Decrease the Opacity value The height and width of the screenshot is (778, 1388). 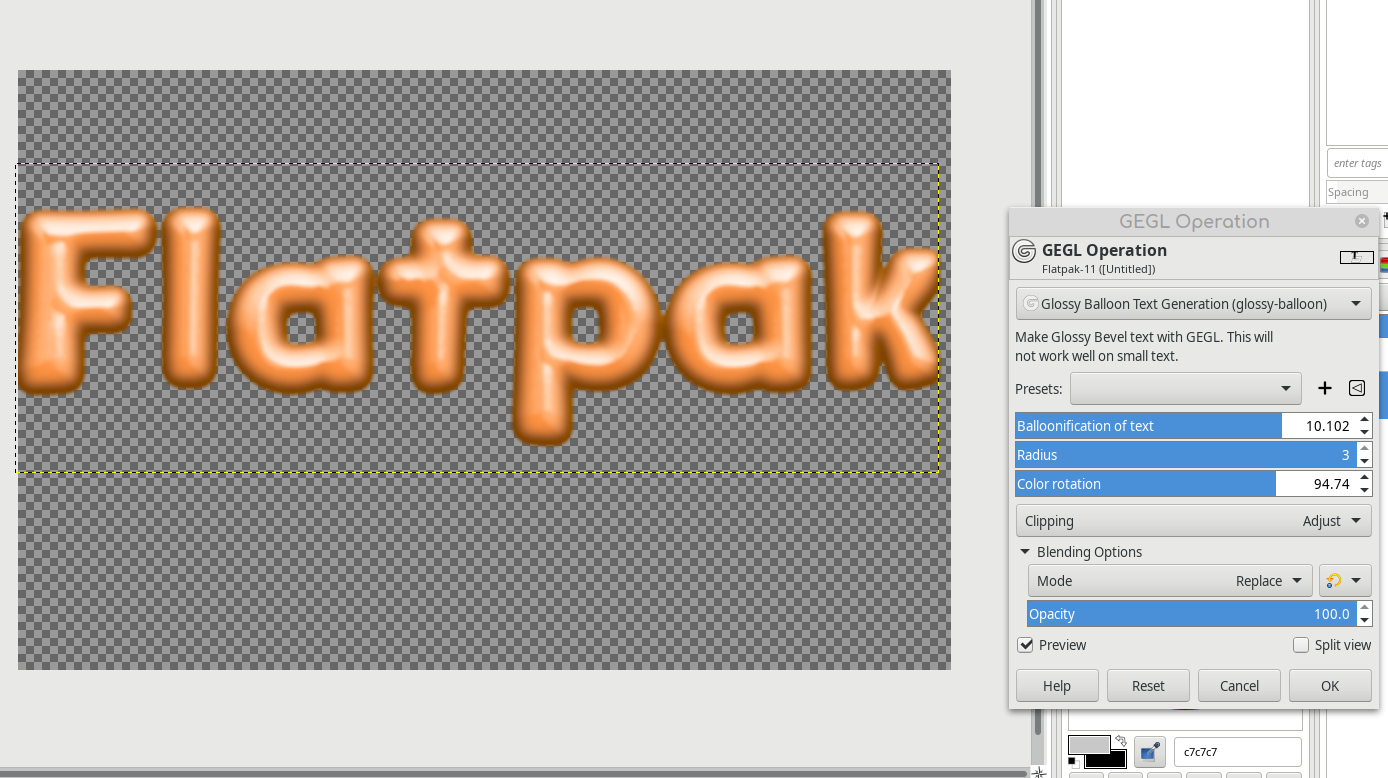[1365, 620]
